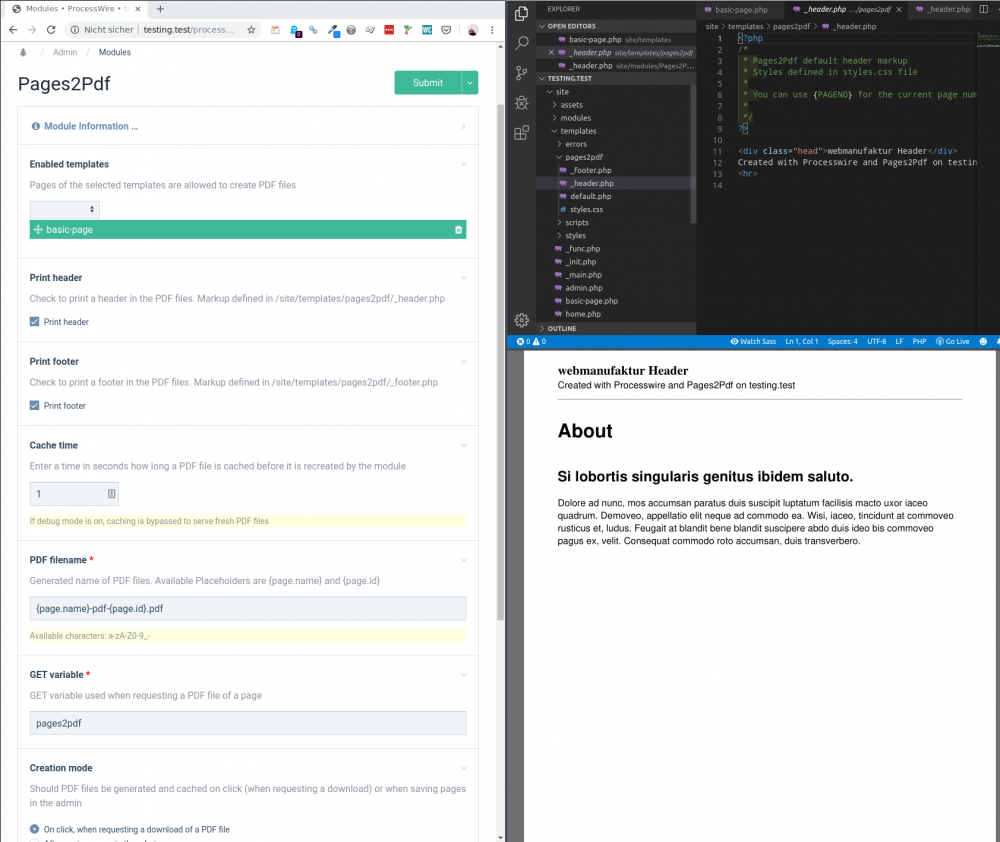Viewport: 1000px width, 842px height.
Task: Open the Extensions view
Action: (521, 132)
